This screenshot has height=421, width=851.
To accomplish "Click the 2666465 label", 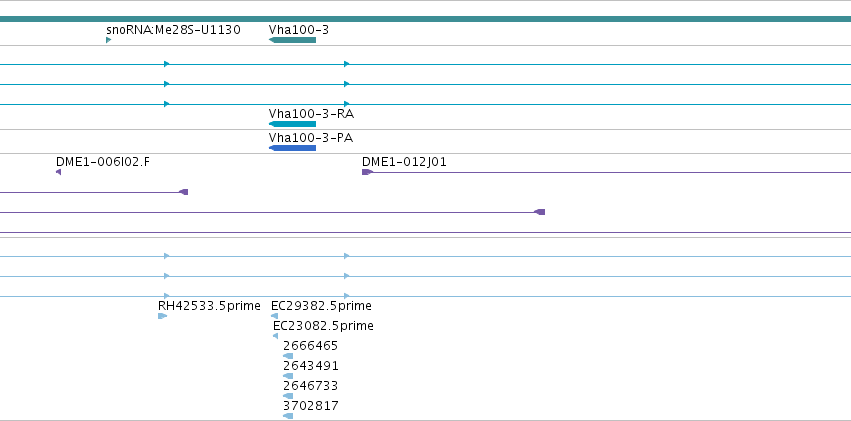I will [310, 346].
